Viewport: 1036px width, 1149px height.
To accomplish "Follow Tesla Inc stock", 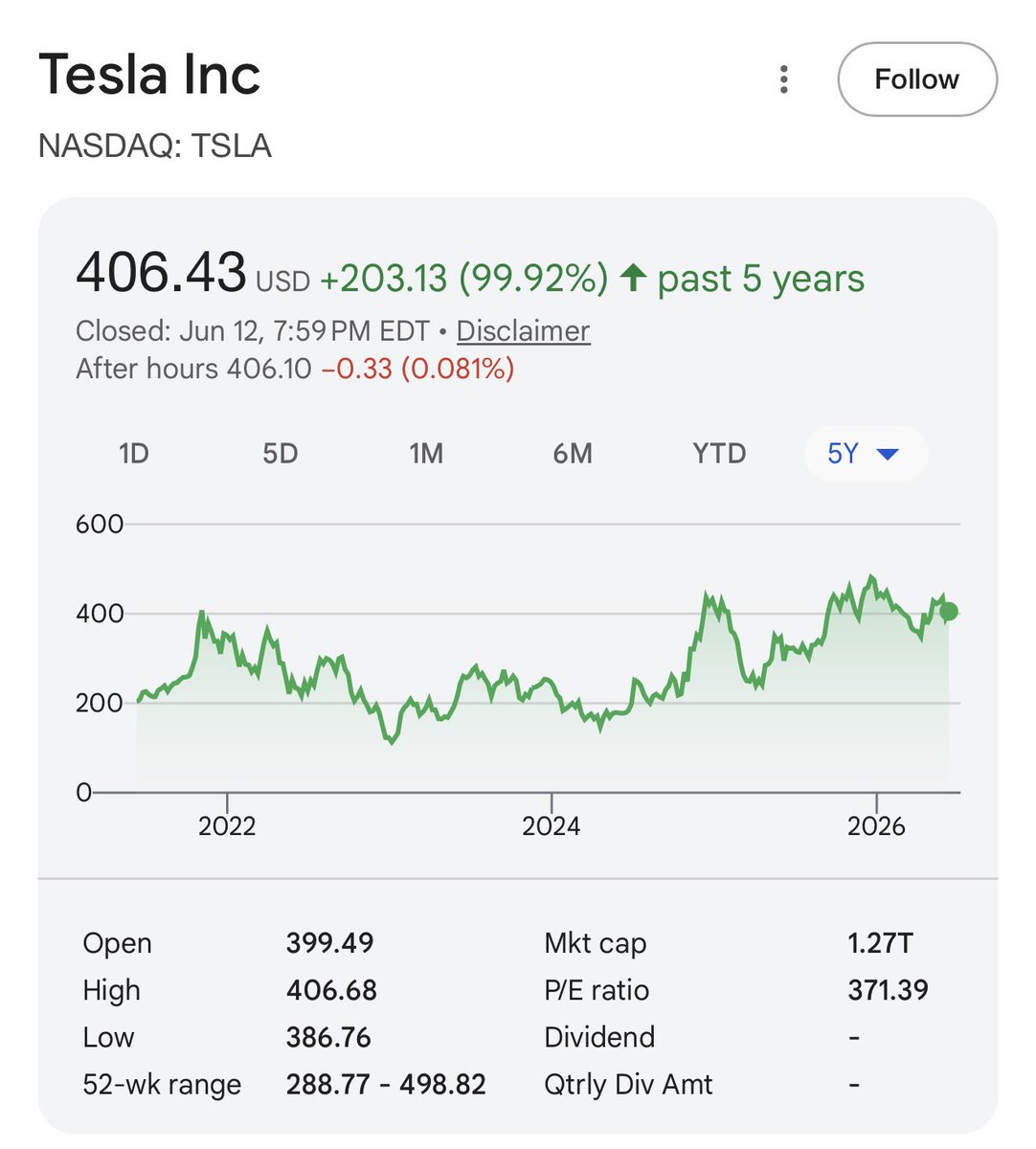I will coord(917,79).
